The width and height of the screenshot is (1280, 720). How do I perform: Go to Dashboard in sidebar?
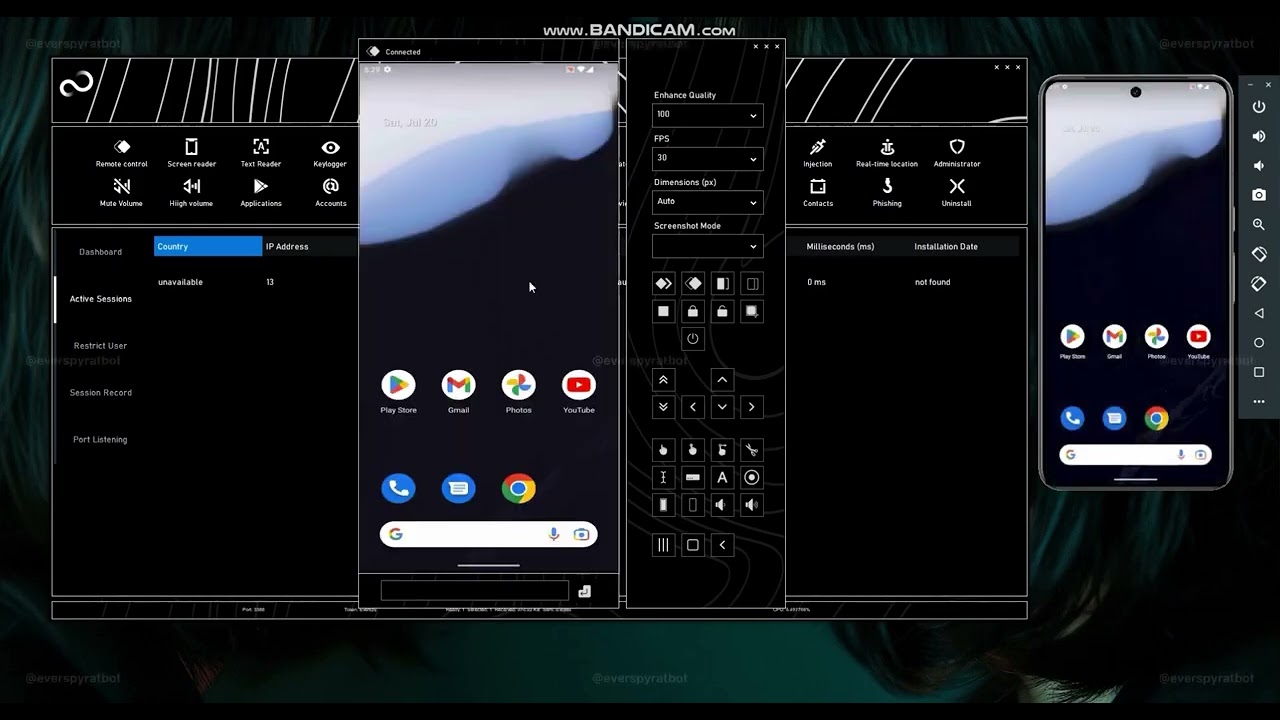[x=101, y=252]
